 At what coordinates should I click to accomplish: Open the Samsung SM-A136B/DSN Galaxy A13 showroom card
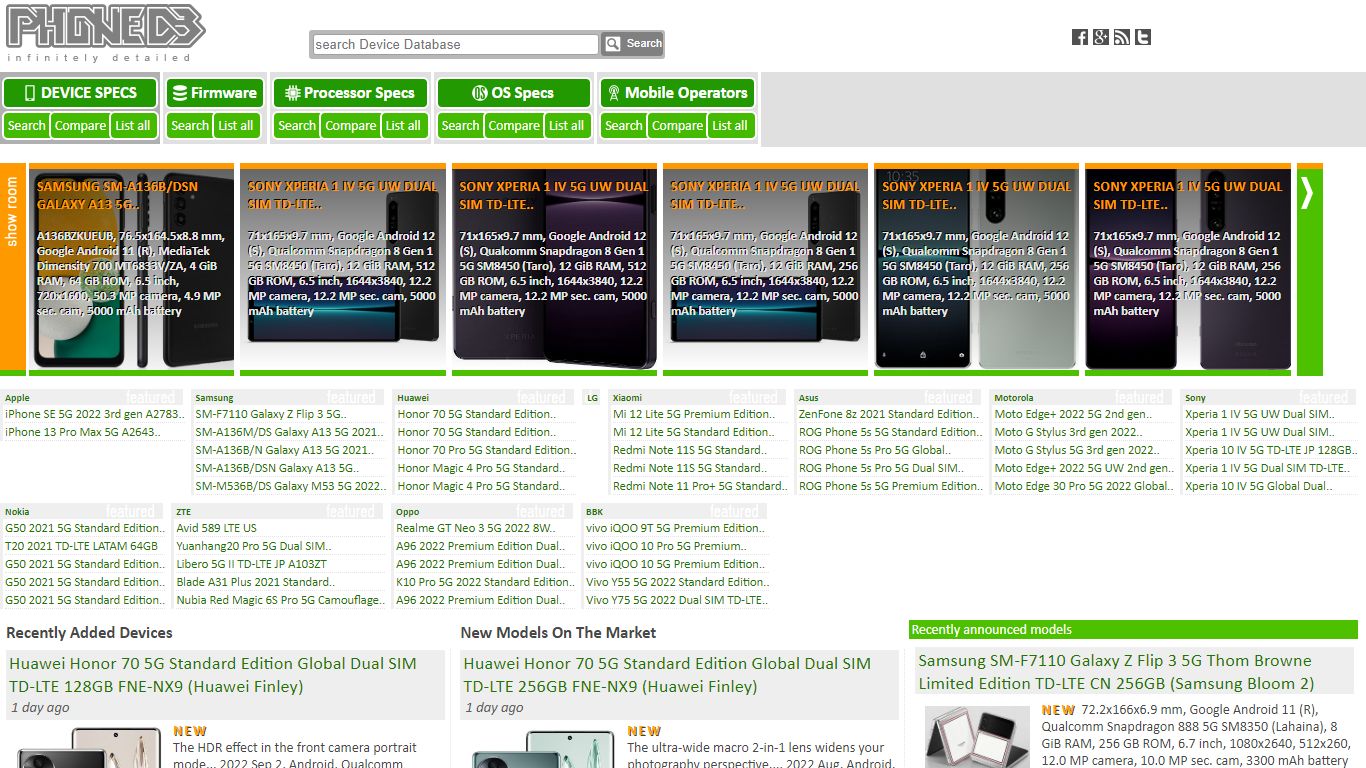(x=131, y=270)
